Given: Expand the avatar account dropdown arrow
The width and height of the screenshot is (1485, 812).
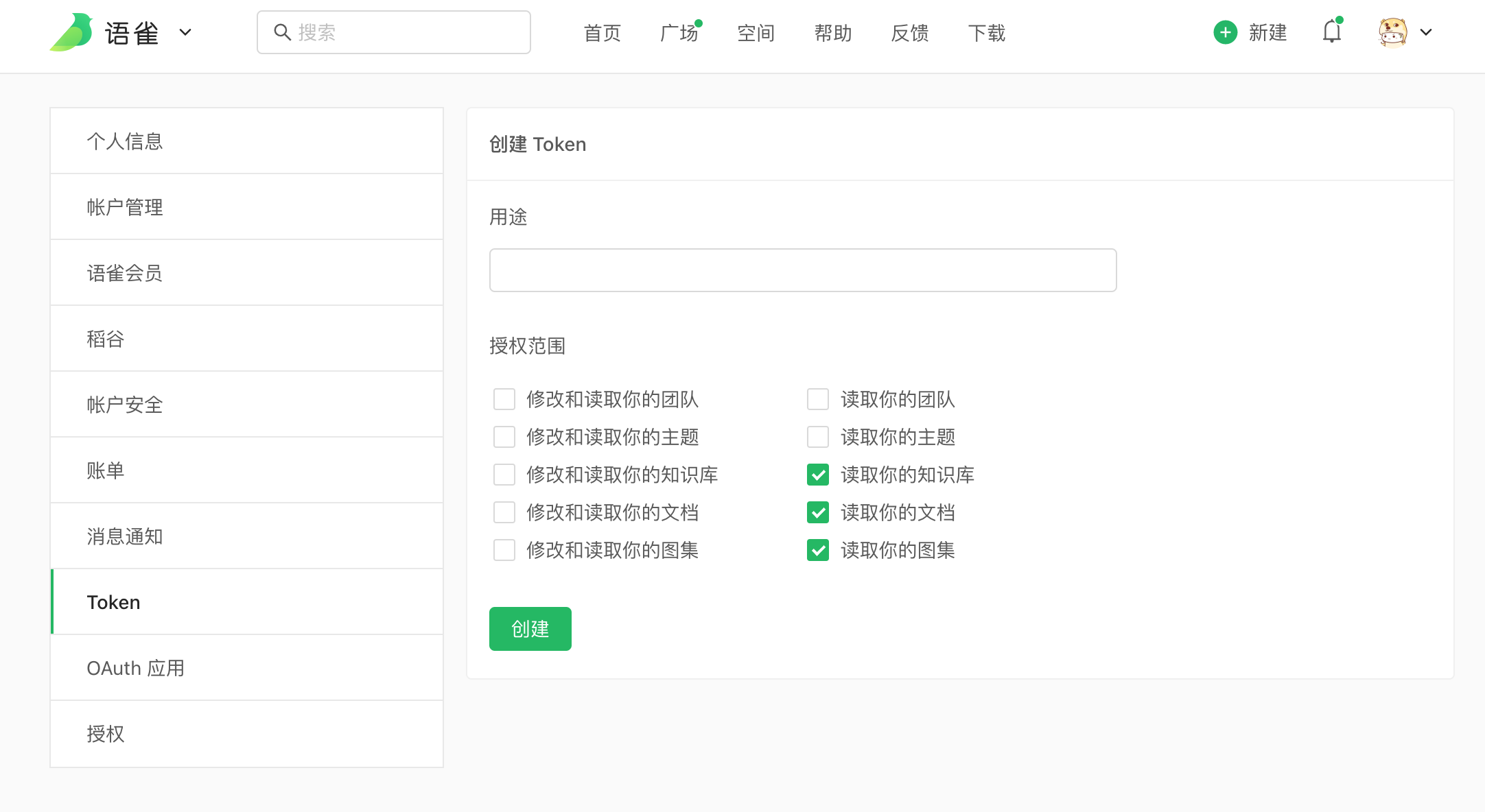Looking at the screenshot, I should [1426, 32].
